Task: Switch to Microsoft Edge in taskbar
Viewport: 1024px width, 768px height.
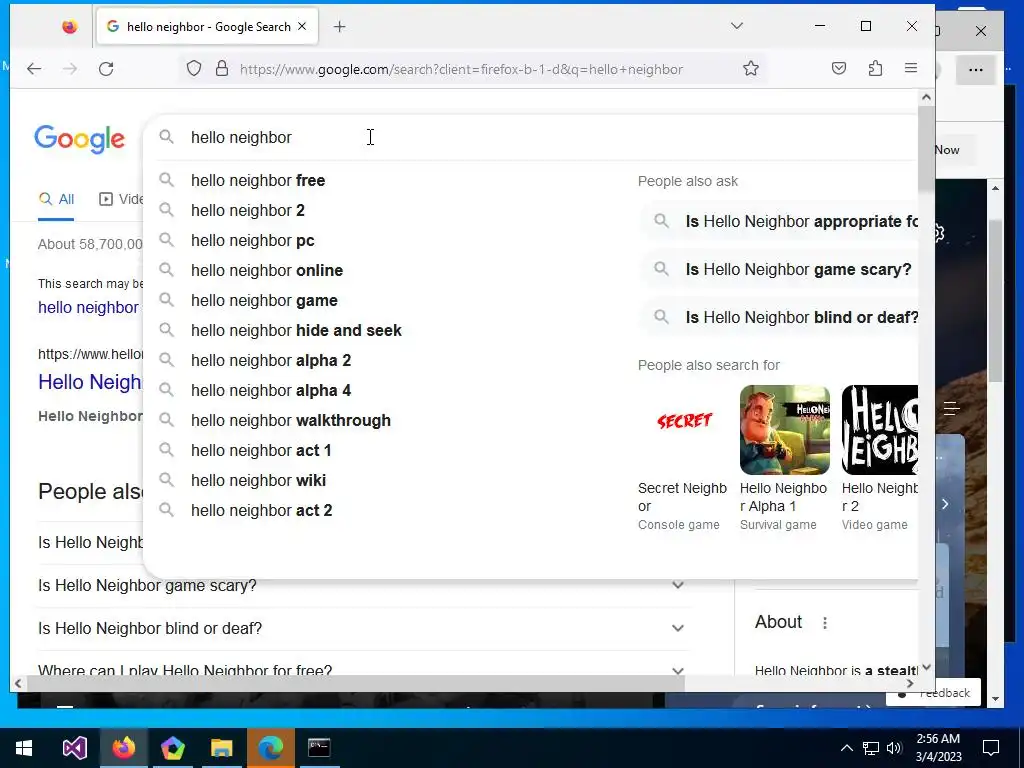Action: [x=270, y=748]
